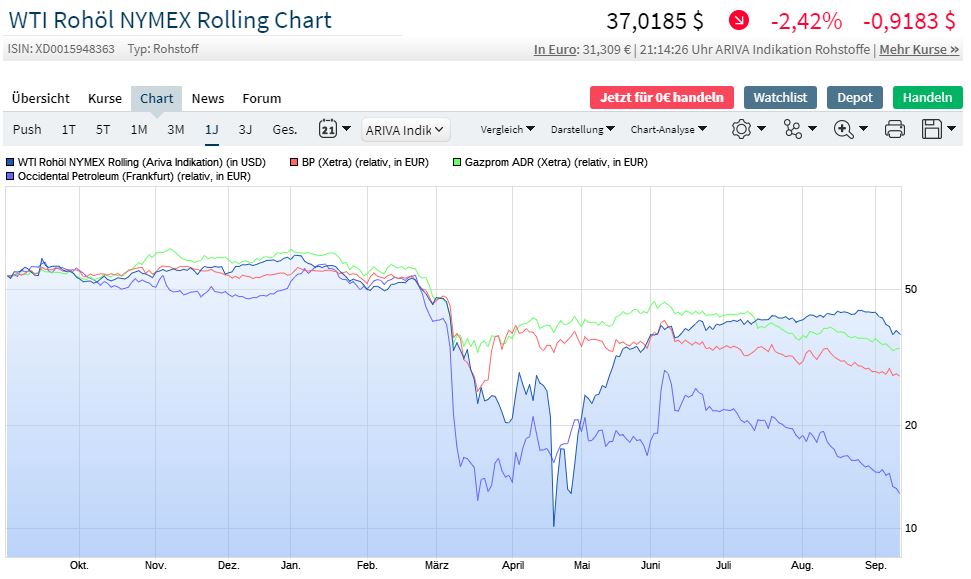Click the print chart icon
Screen dimensions: 971x579
pyautogui.click(x=893, y=129)
